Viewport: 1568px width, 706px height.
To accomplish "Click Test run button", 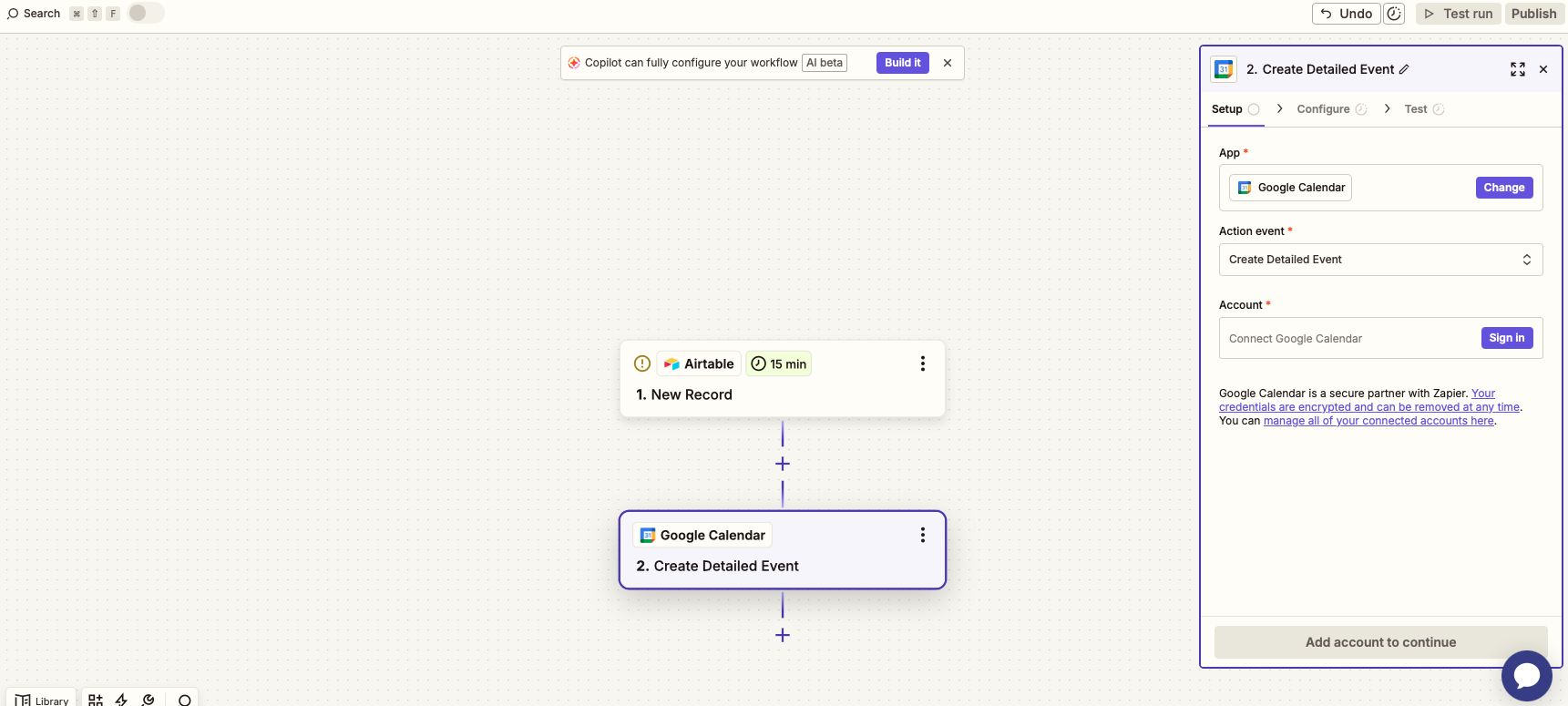I will (1458, 14).
